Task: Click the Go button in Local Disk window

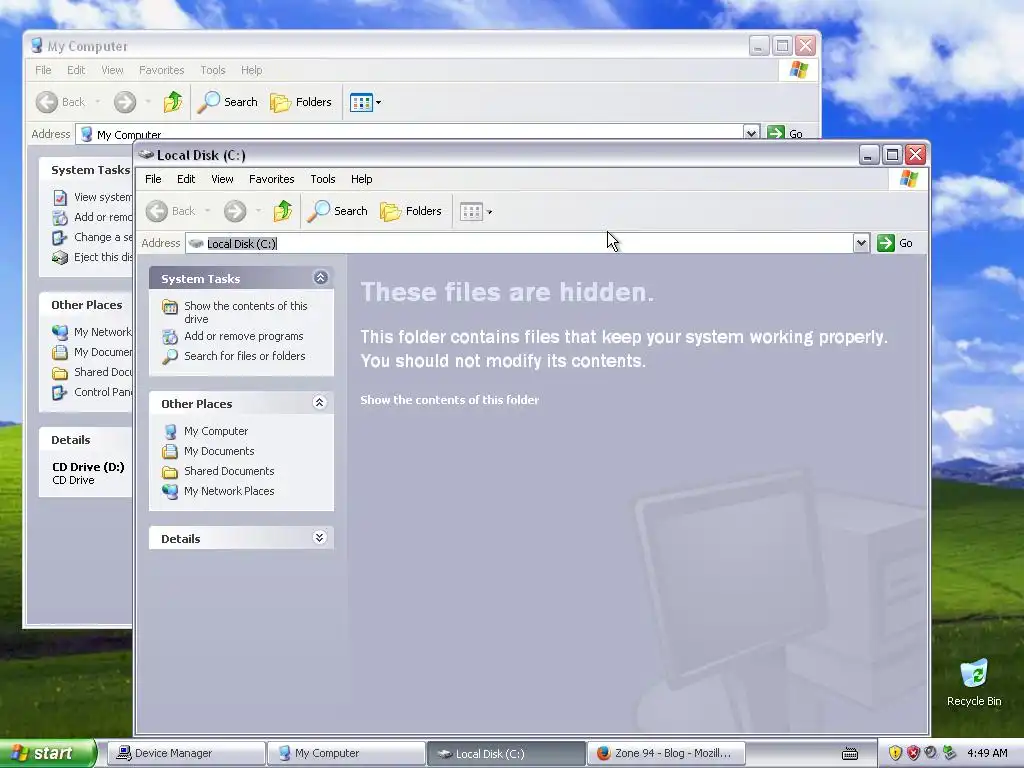Action: (895, 243)
